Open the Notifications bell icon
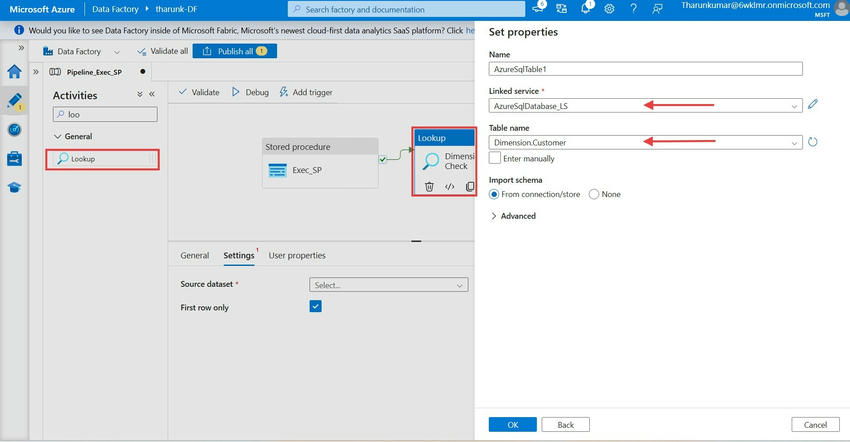Viewport: 850px width, 442px height. coord(586,8)
